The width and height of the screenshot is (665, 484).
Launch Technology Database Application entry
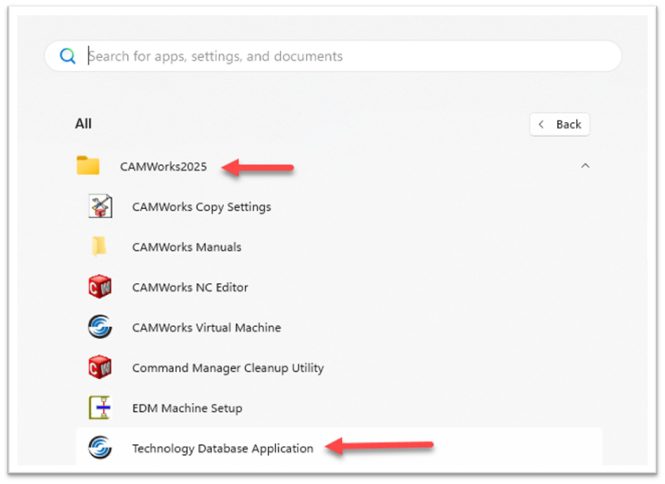223,448
